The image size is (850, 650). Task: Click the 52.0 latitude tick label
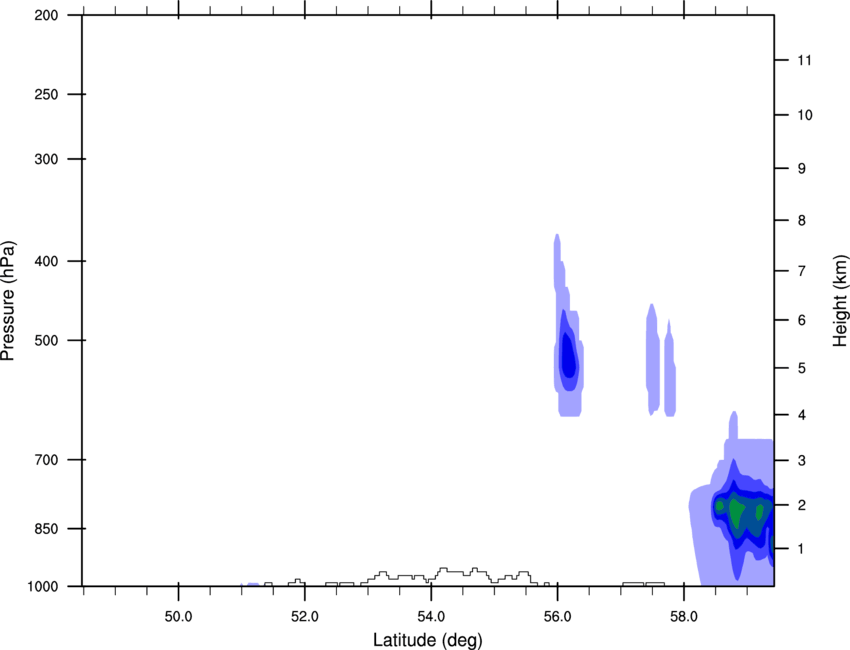pyautogui.click(x=305, y=617)
